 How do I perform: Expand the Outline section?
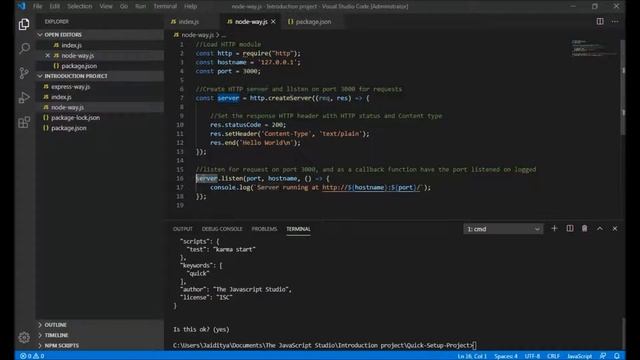(x=100, y=325)
